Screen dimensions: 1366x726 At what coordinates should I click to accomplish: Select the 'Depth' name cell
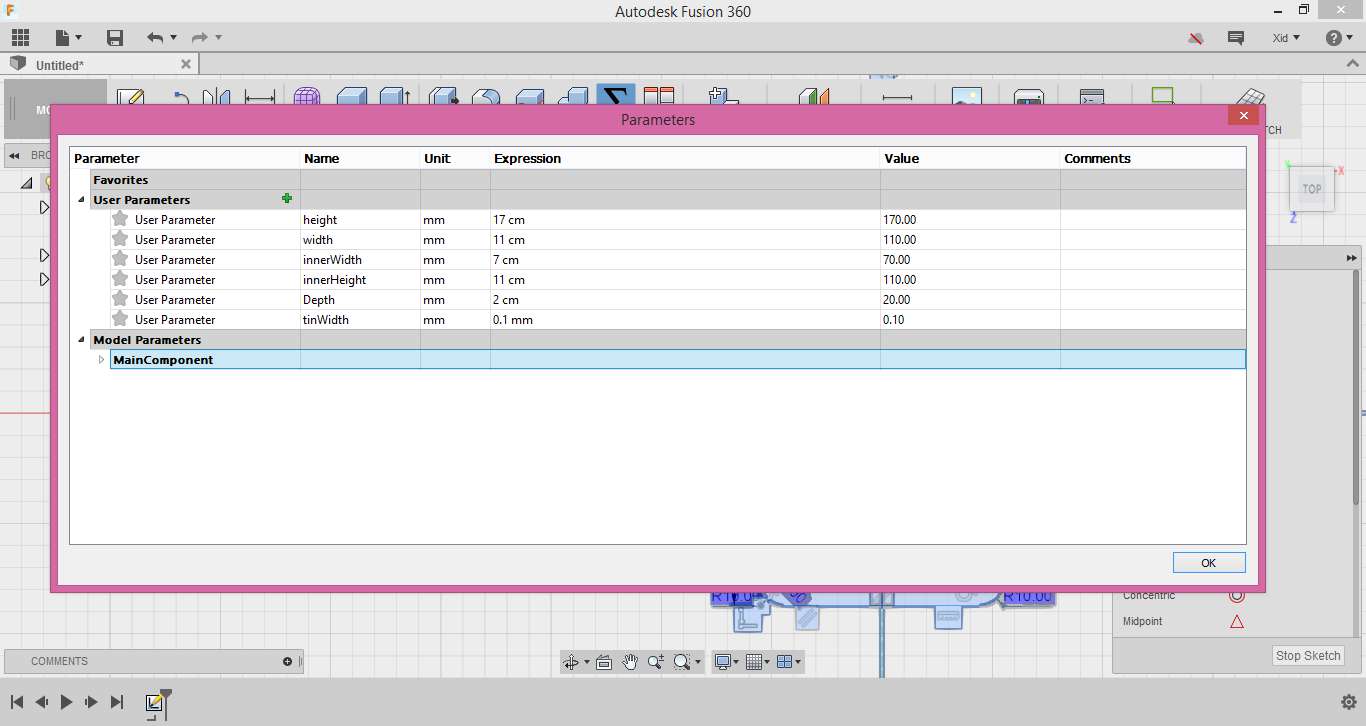pos(360,299)
